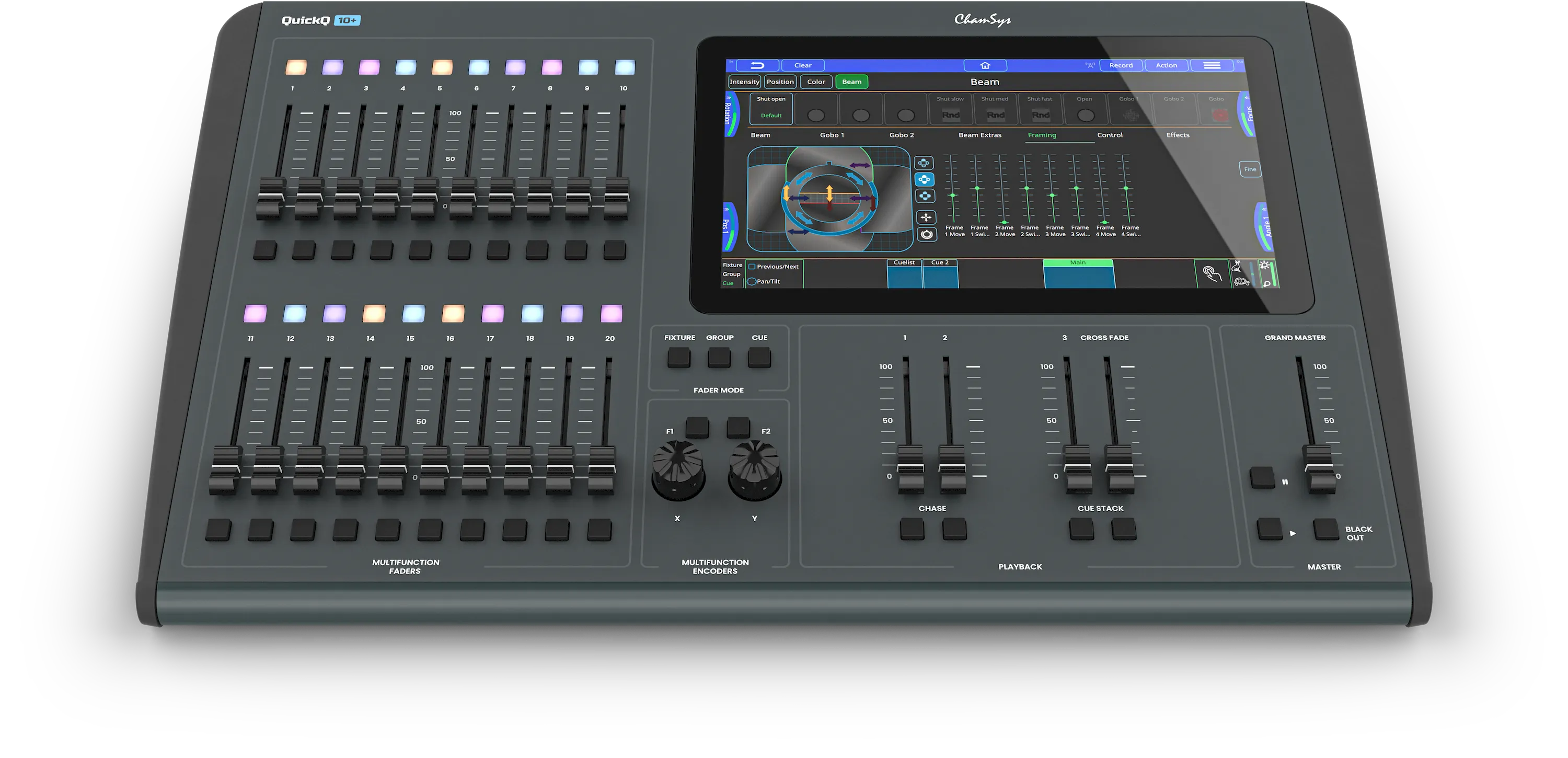1568x758 pixels.
Task: Tap the Home icon on the top bar
Action: 985,65
